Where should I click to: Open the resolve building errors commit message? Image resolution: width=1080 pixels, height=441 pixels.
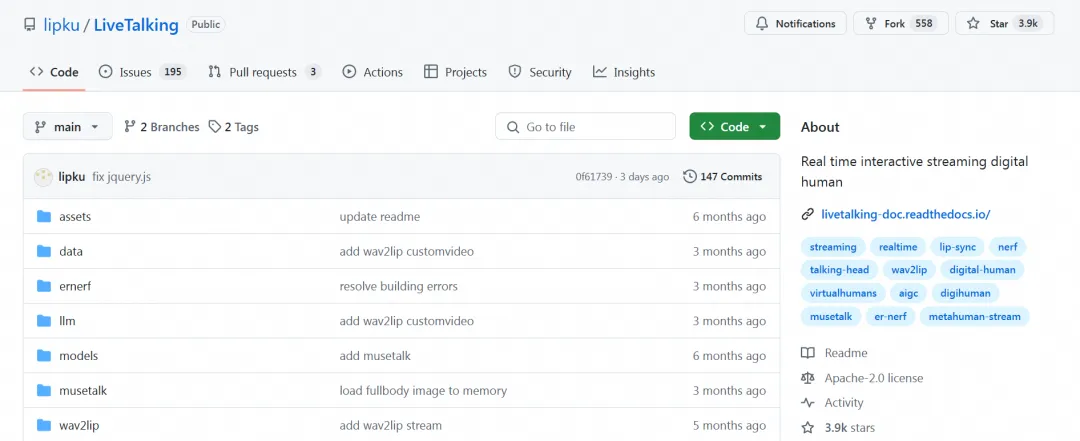pyautogui.click(x=398, y=286)
